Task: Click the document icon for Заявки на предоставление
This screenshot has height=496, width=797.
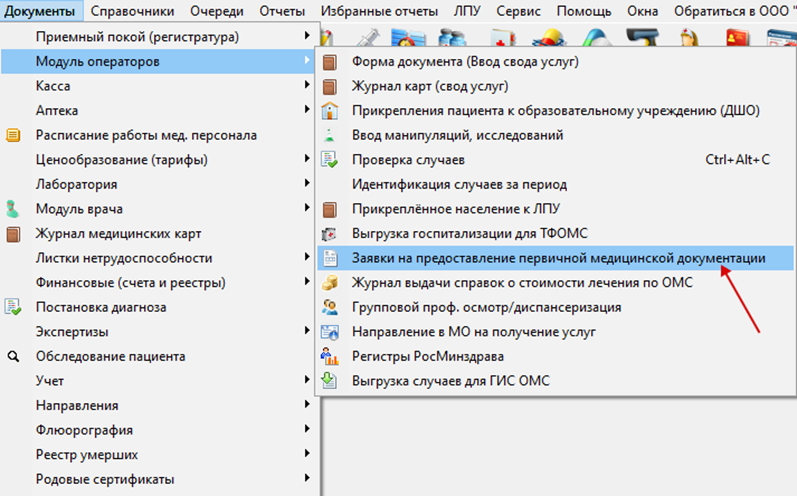Action: [330, 258]
